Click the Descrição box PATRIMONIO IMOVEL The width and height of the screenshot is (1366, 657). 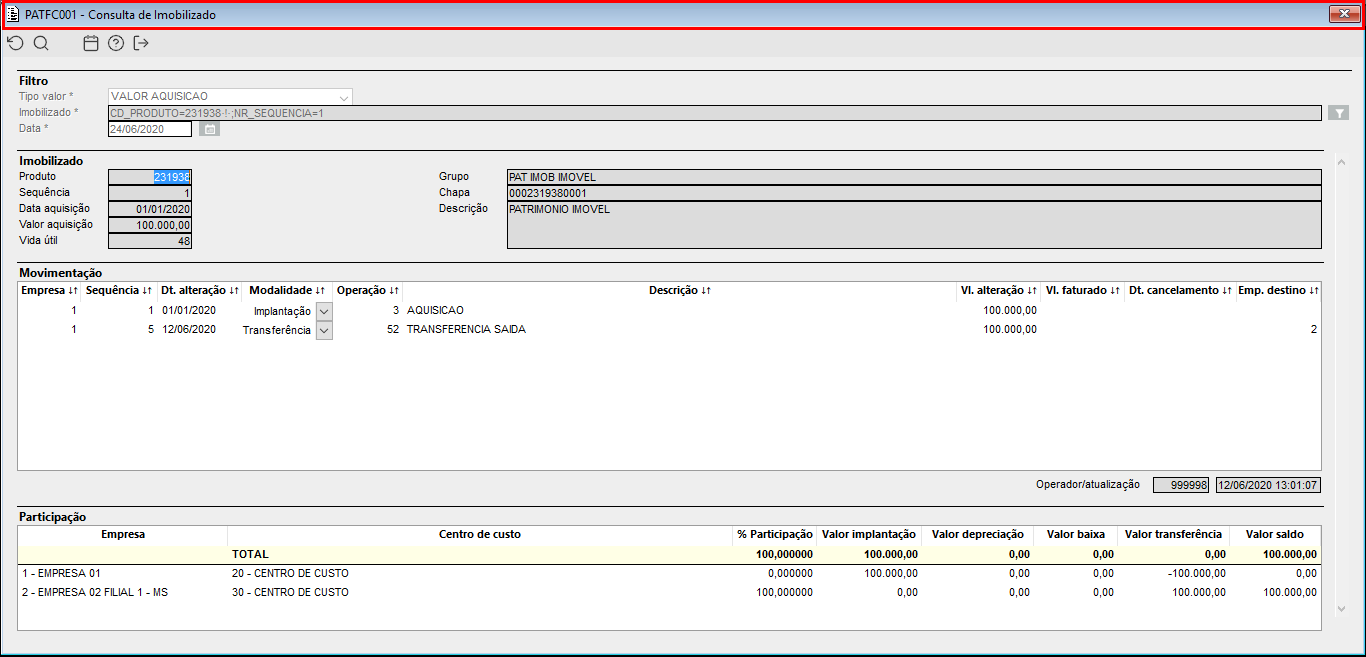pyautogui.click(x=914, y=225)
